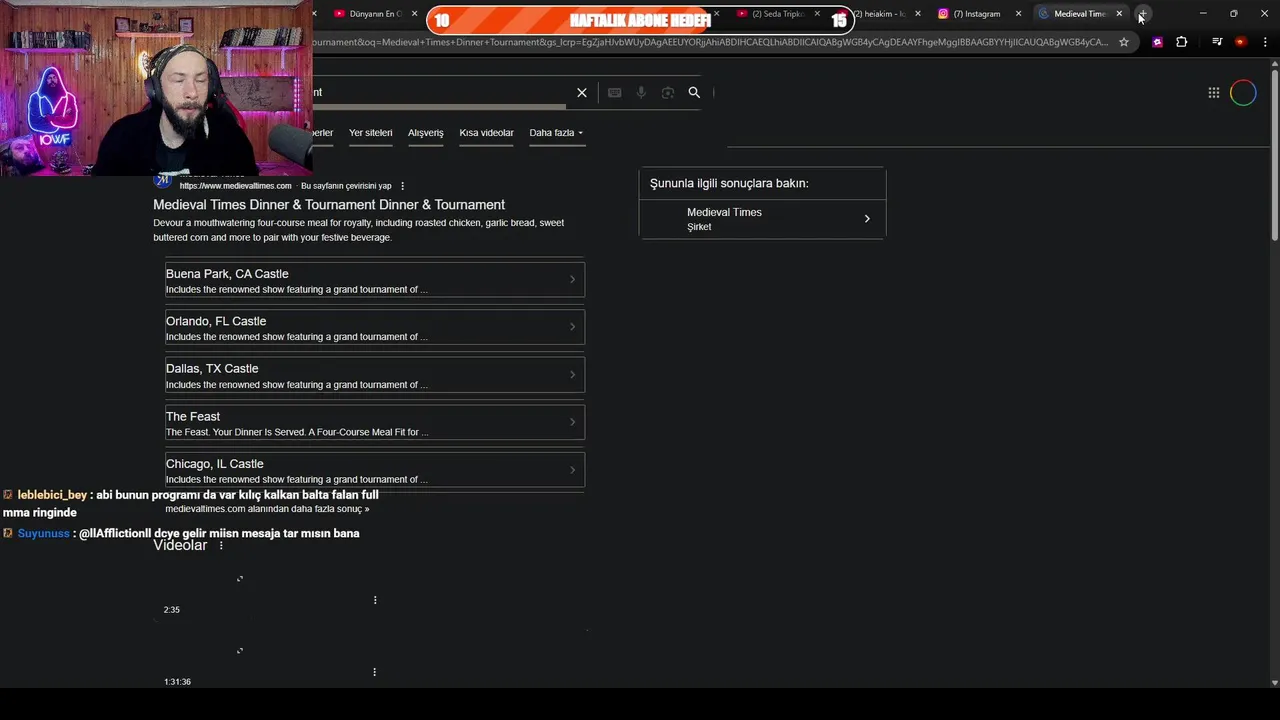
Task: Open Medieval Times Dinner & Tournament result title
Action: [329, 205]
